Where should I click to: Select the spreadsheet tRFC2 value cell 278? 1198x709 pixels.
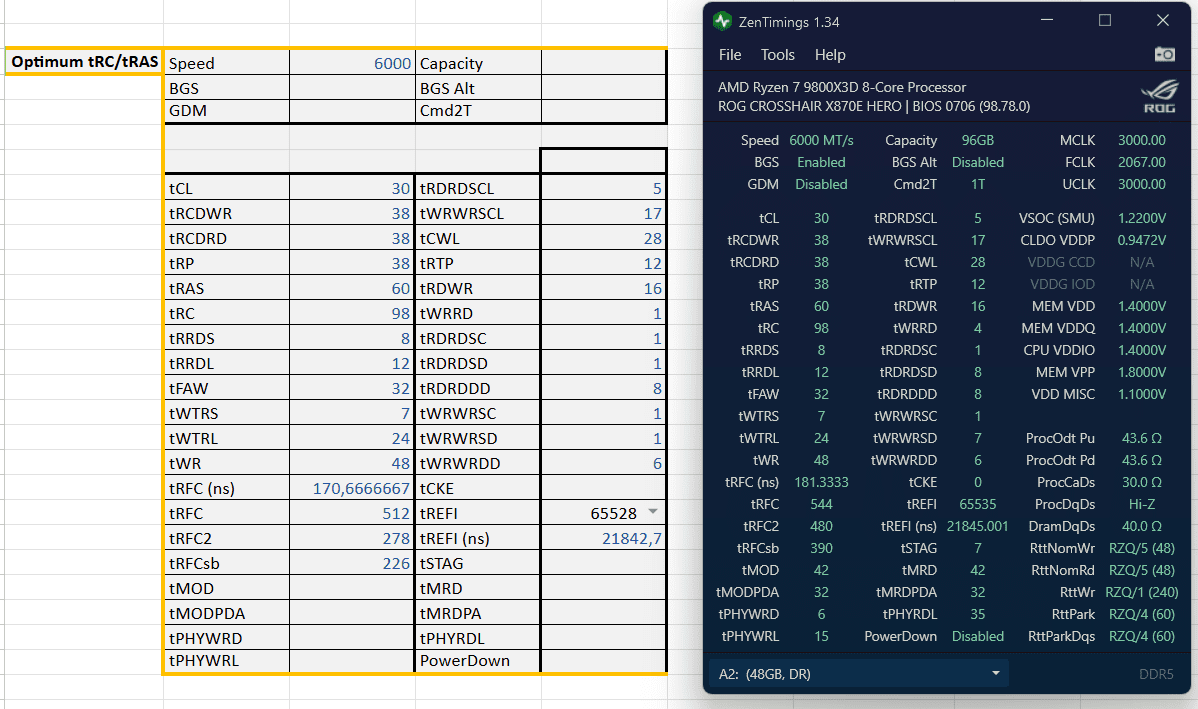[x=352, y=539]
